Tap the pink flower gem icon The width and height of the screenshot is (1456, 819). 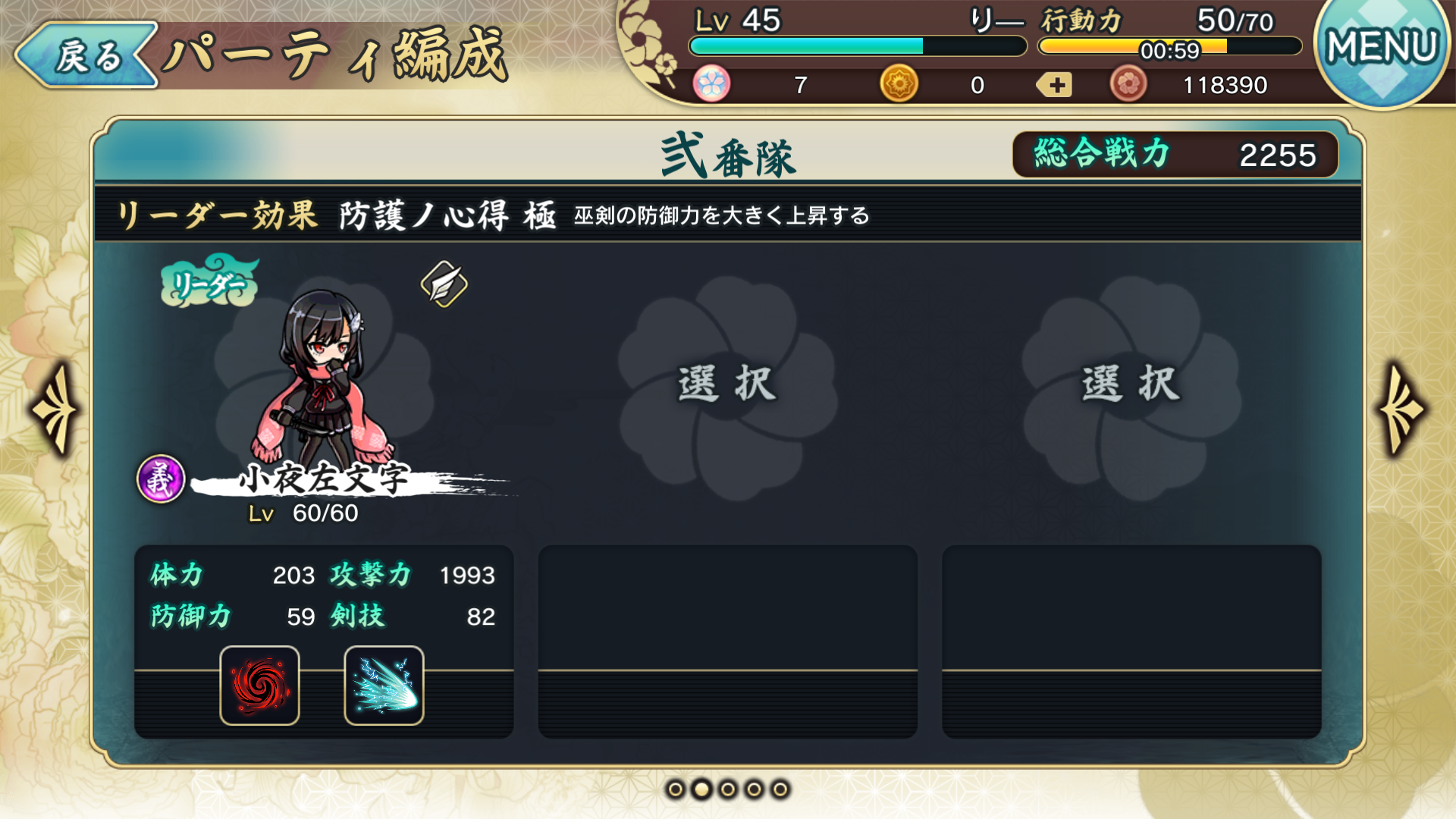tap(711, 84)
